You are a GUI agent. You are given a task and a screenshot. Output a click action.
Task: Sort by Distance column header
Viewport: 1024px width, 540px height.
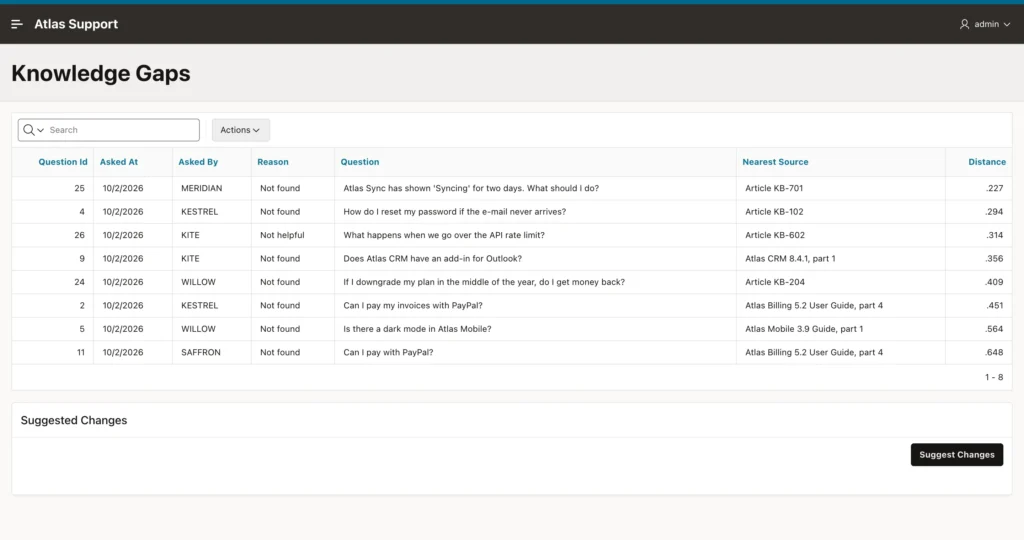[x=987, y=162]
